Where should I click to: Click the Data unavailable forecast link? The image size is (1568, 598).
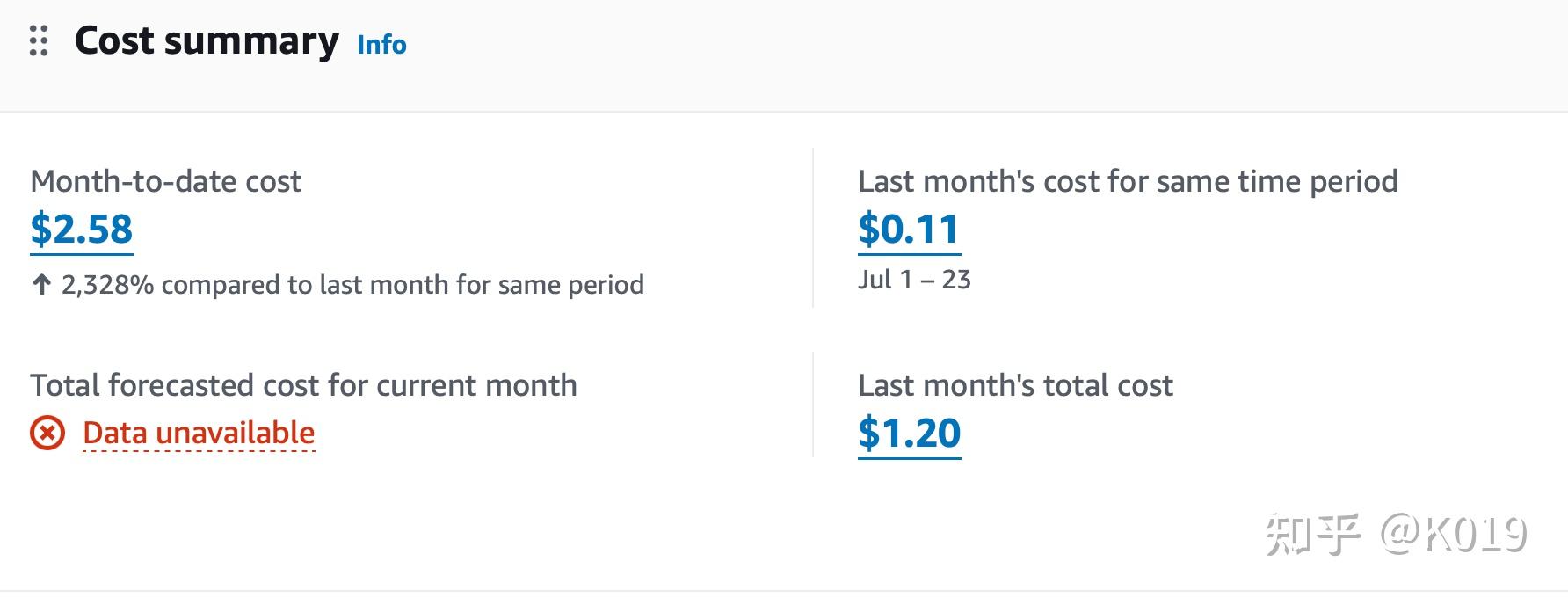click(x=199, y=434)
